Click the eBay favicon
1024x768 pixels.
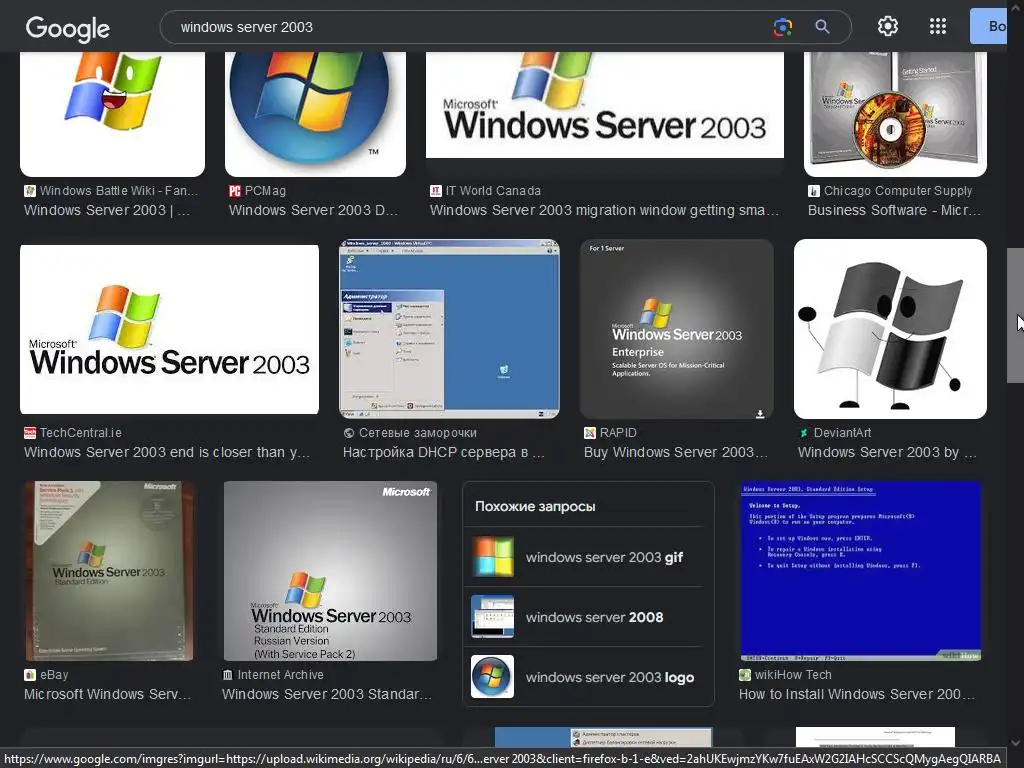pos(30,675)
